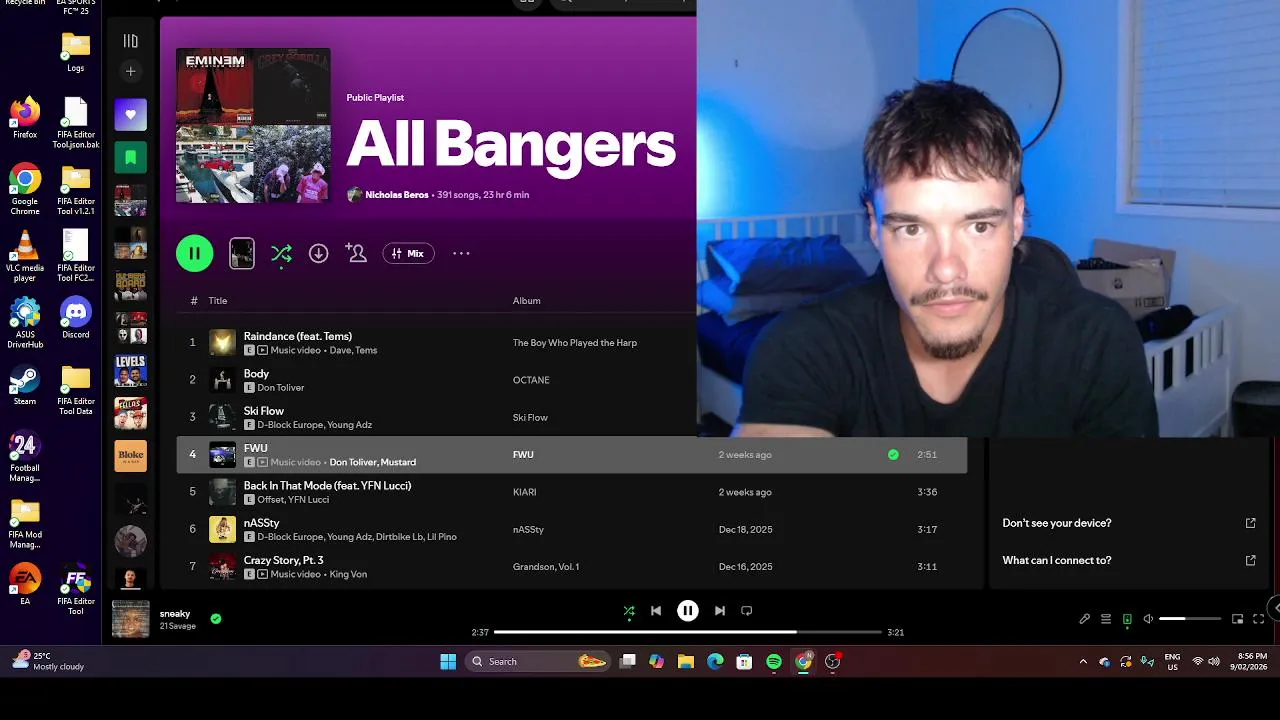Pause the All Bangers playlist green button
Screen dimensions: 1280x720
click(195, 253)
